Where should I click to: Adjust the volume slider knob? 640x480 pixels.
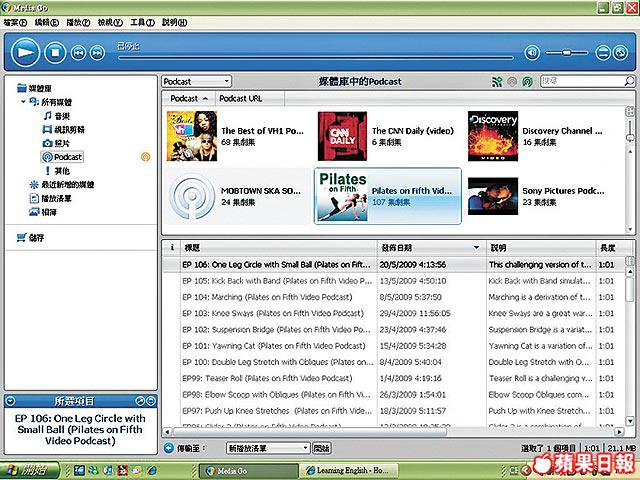click(x=567, y=53)
